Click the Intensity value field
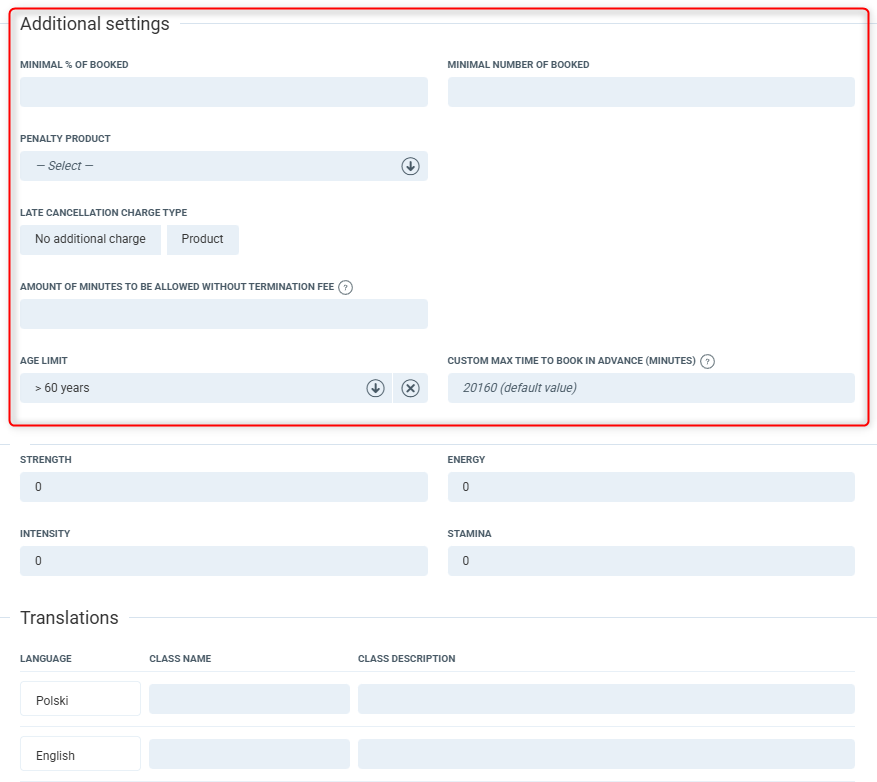 tap(223, 561)
